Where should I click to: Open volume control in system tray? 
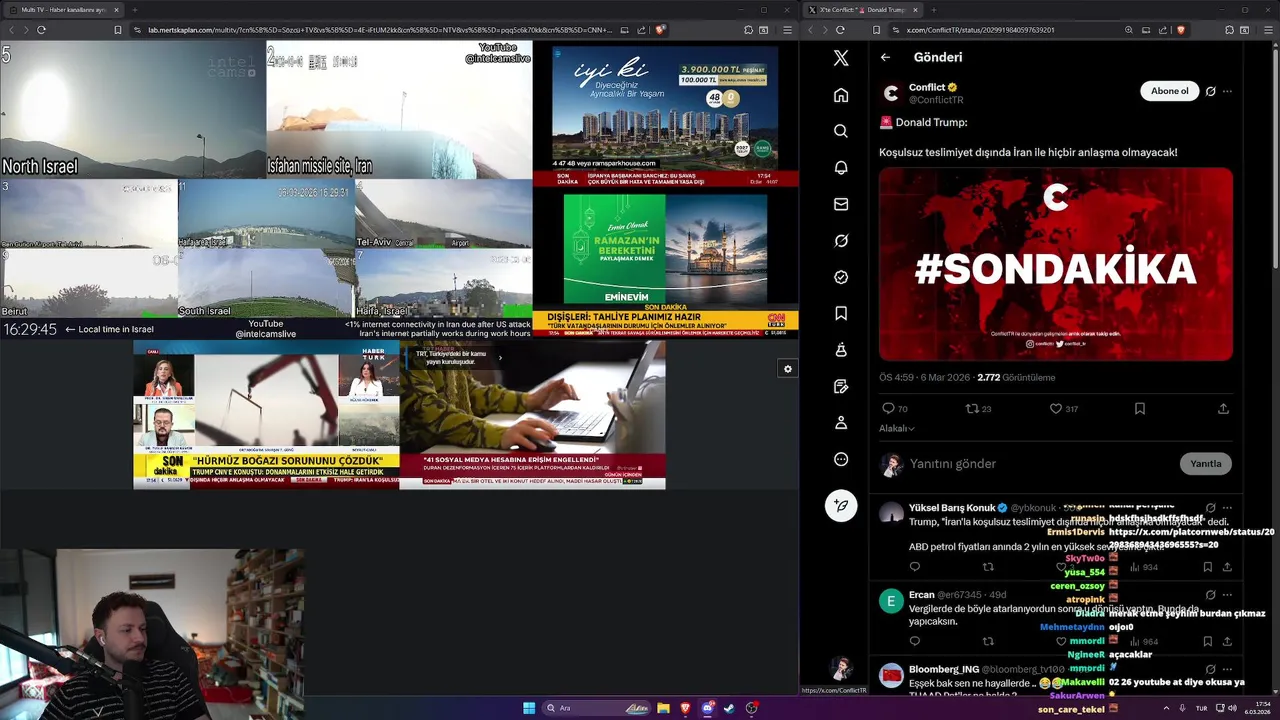coord(1233,708)
